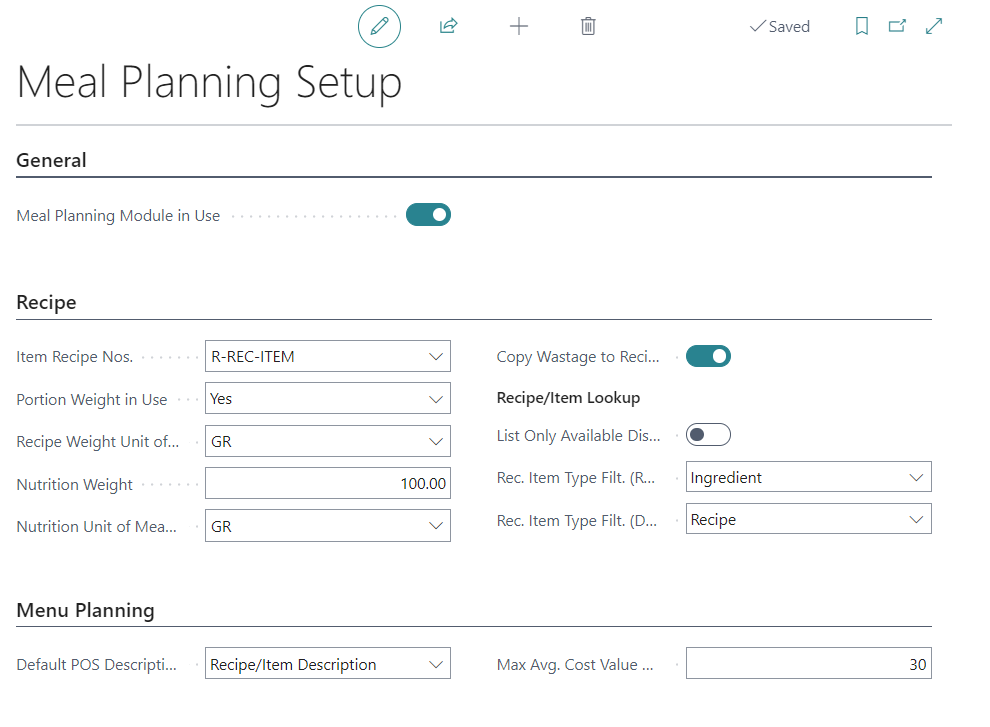
Task: Click the Nutrition Weight input field
Action: (327, 484)
